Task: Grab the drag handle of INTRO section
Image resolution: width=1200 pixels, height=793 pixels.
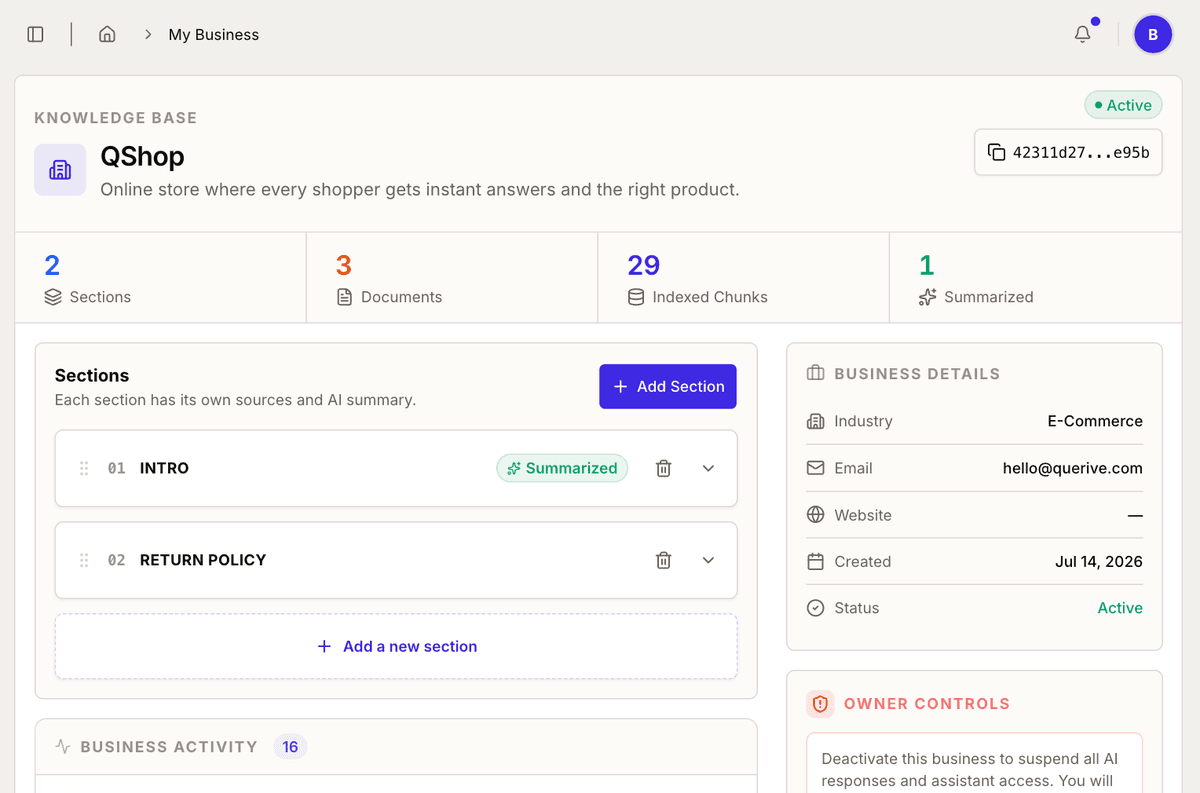Action: (84, 468)
